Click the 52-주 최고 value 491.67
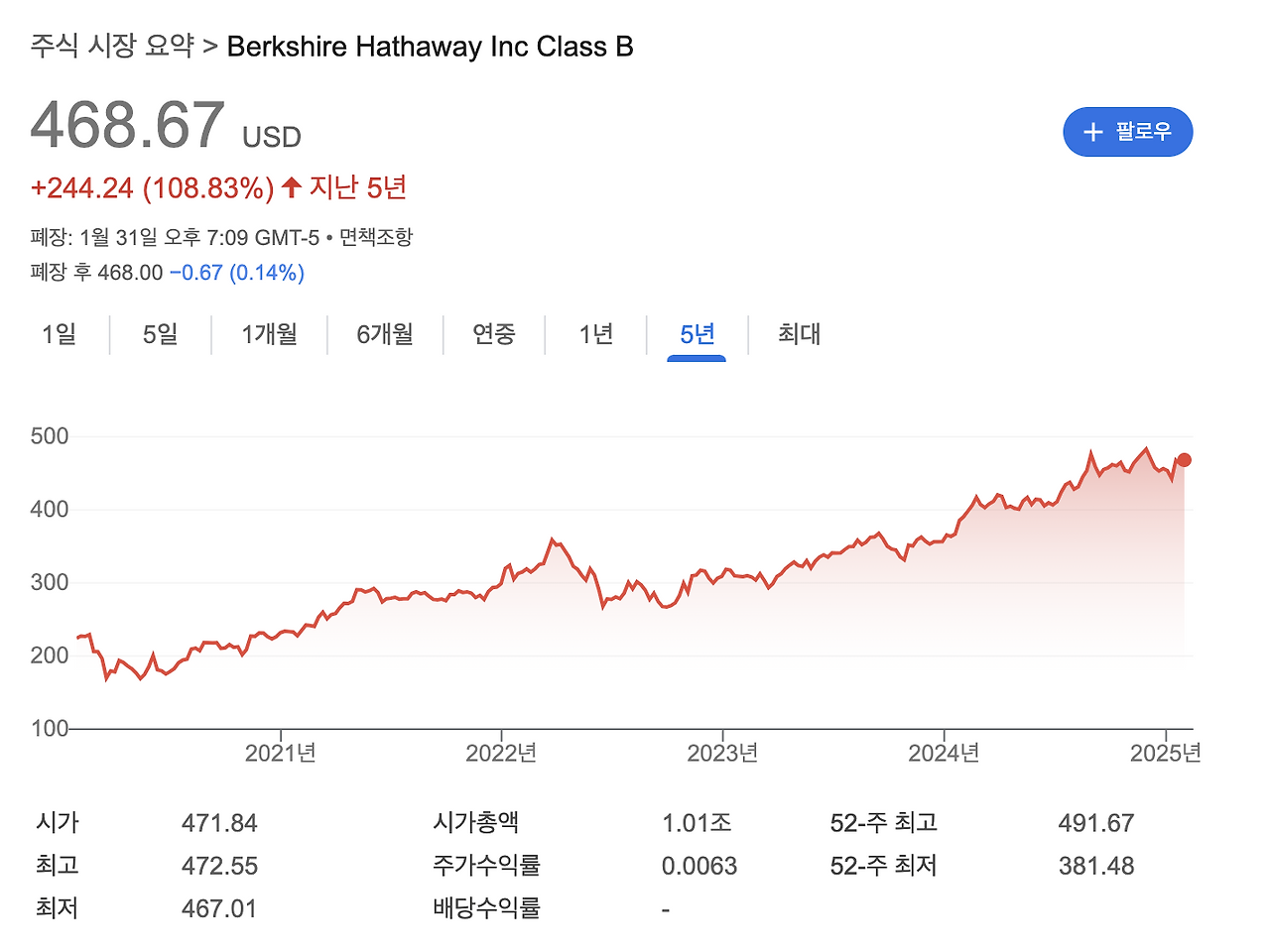Screen dimensions: 1270x952 click(1094, 822)
